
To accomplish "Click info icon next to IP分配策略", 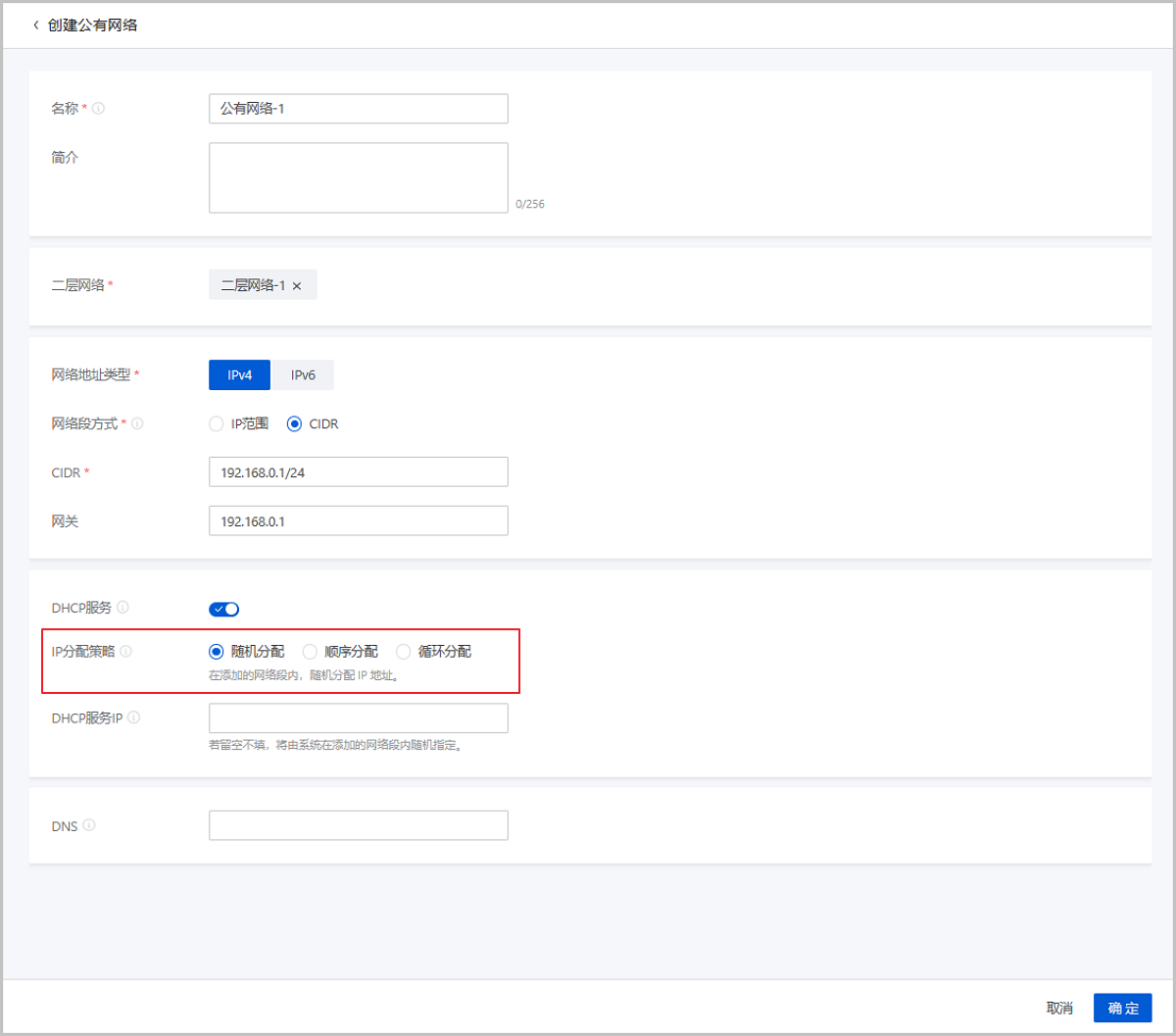I will [126, 652].
